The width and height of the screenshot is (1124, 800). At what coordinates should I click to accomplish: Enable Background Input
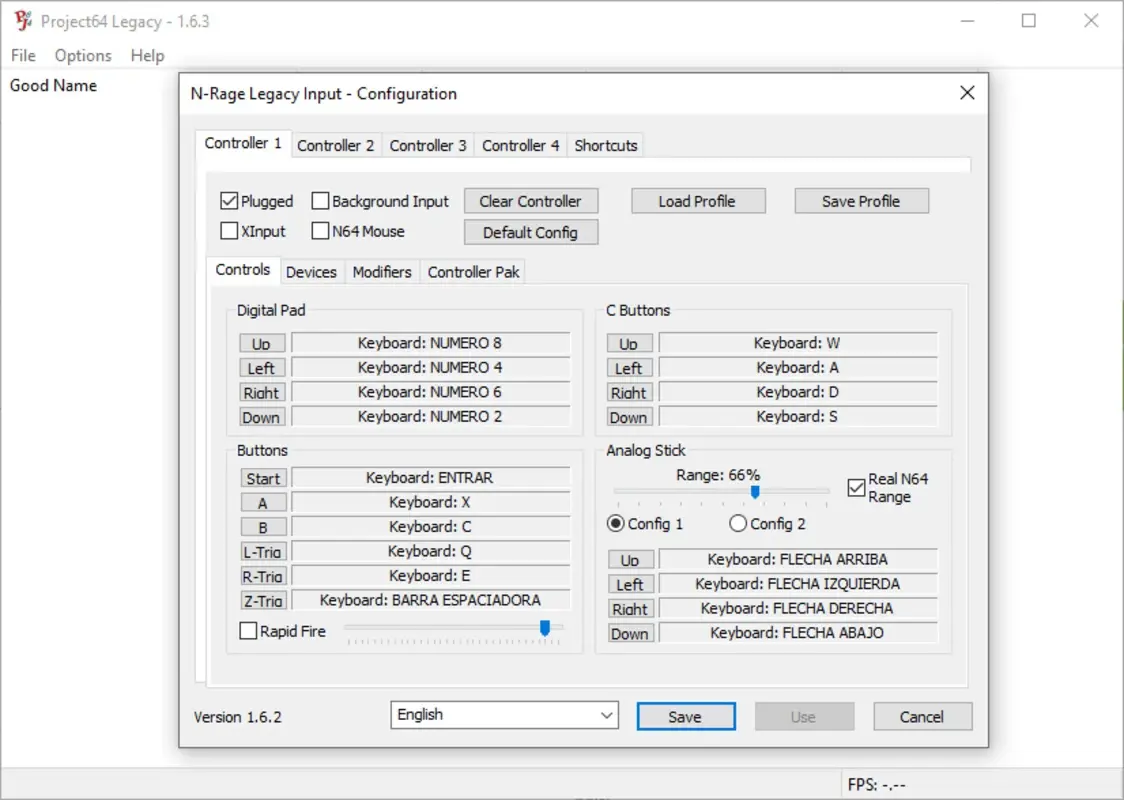[320, 200]
